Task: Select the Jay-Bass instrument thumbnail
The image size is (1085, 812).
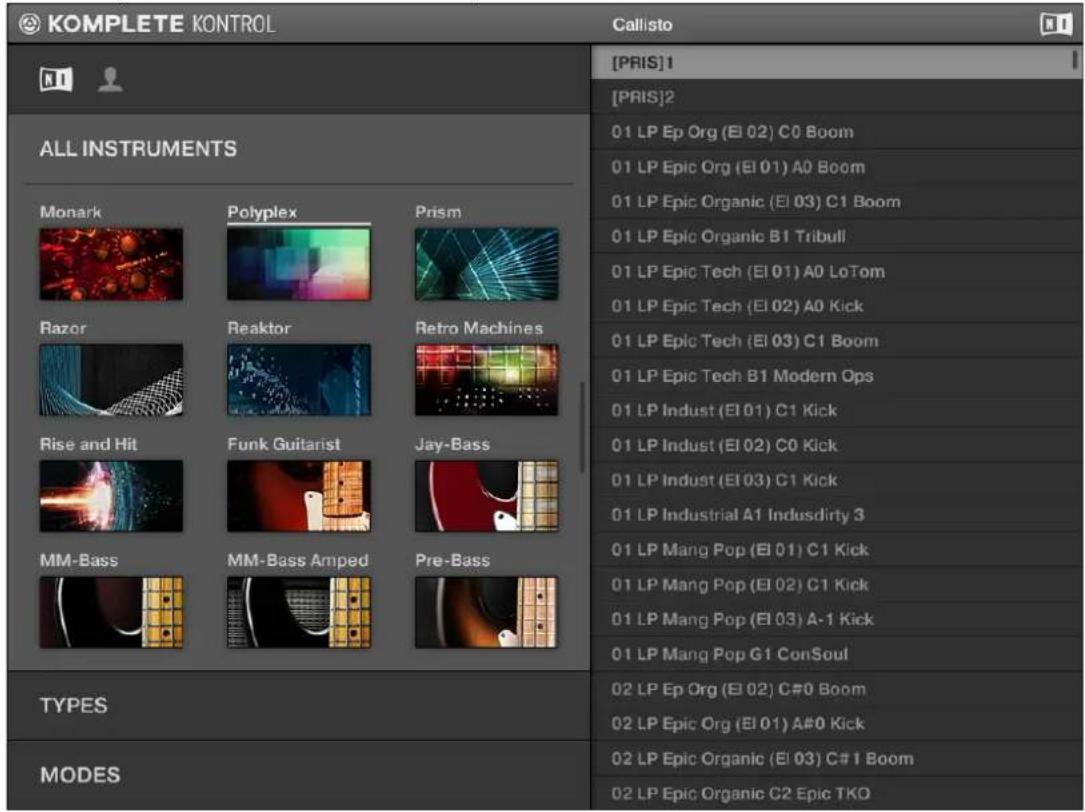Action: (x=486, y=496)
